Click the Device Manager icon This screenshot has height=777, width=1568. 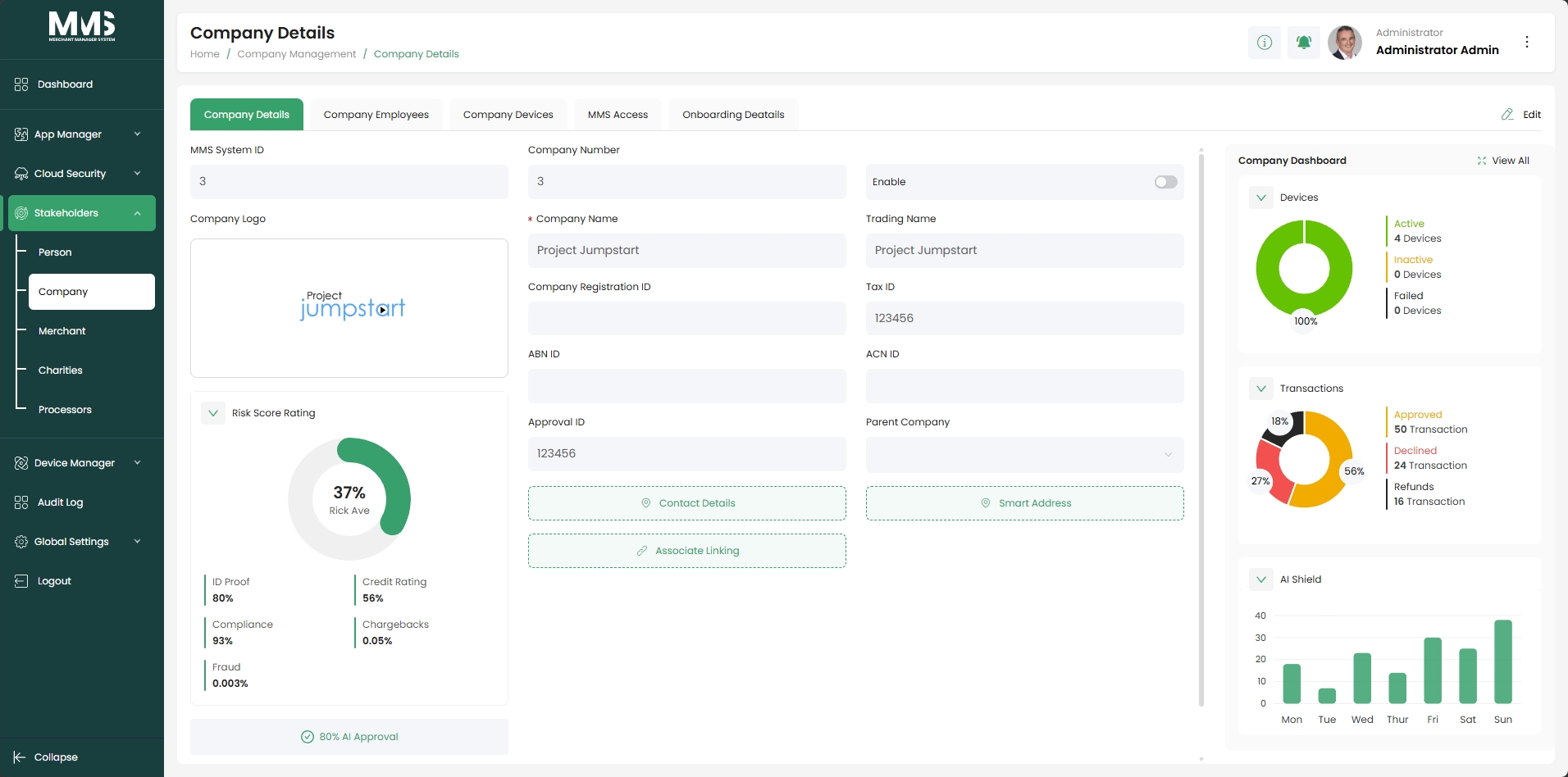pyautogui.click(x=21, y=463)
